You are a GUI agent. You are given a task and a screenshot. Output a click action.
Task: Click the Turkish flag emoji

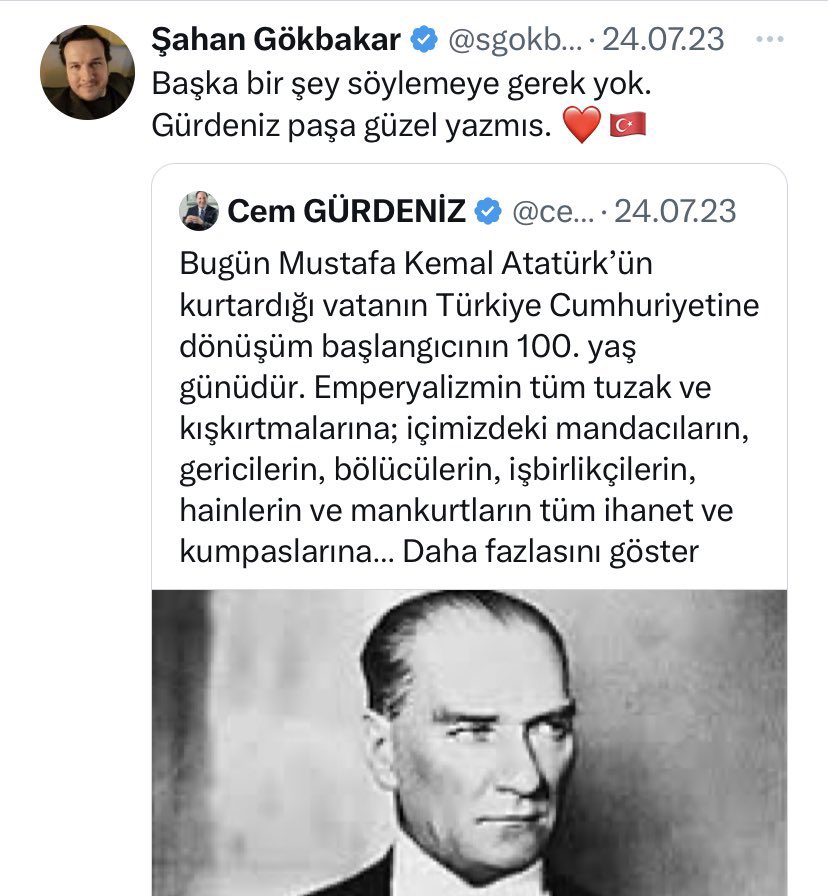pos(629,125)
